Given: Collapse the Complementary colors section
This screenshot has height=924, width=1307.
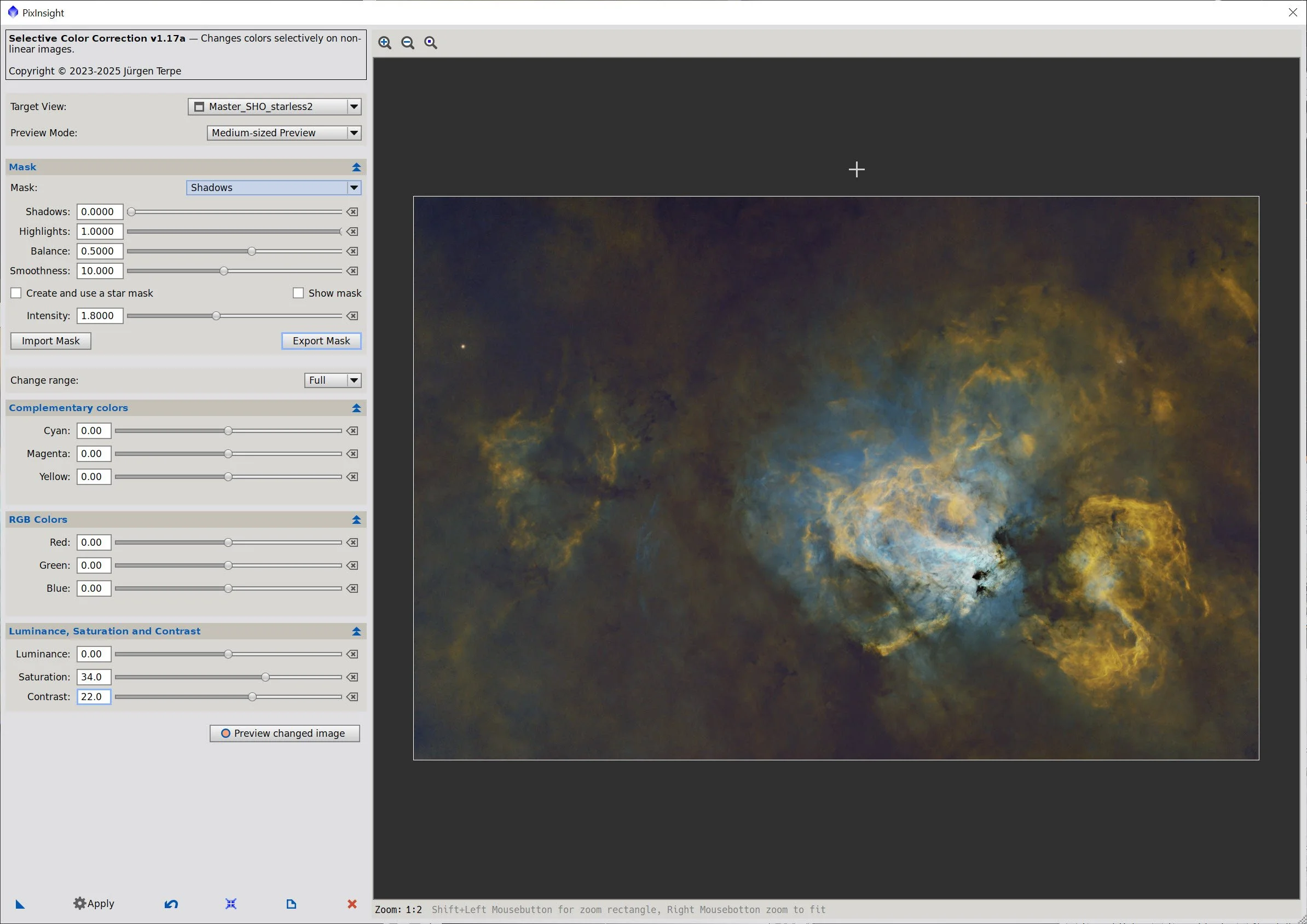Looking at the screenshot, I should pos(356,408).
